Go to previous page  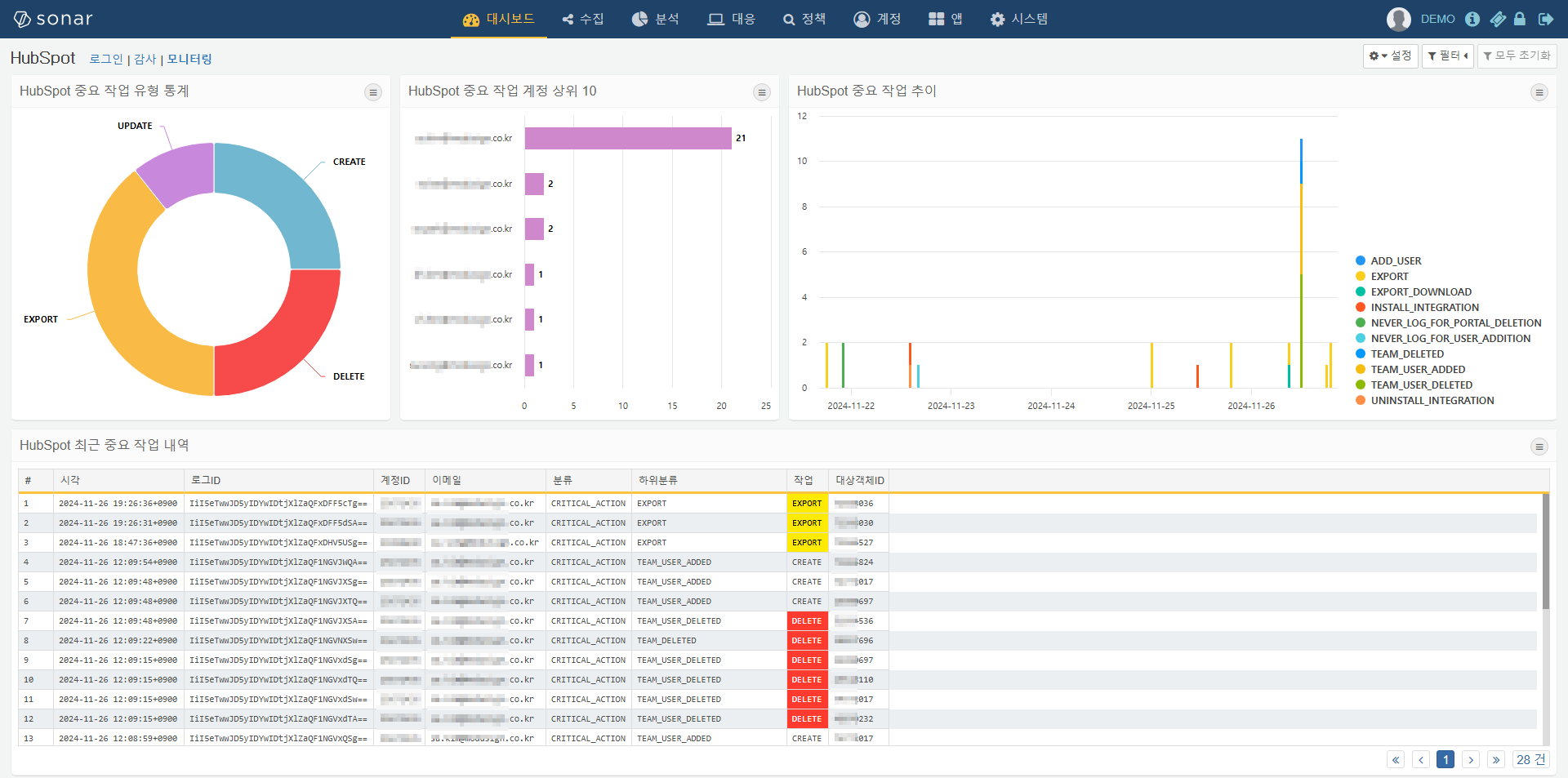tap(1421, 759)
